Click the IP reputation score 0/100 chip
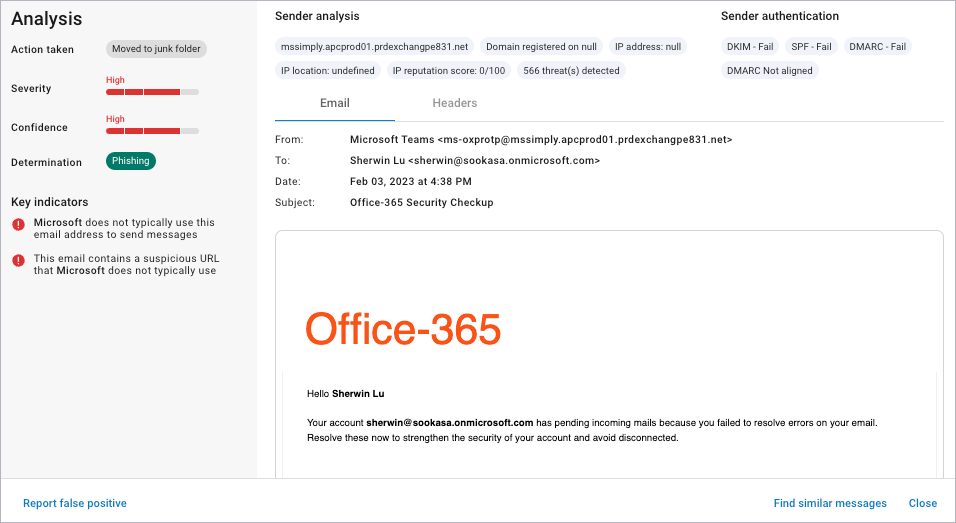Viewport: 956px width, 523px height. pyautogui.click(x=449, y=71)
